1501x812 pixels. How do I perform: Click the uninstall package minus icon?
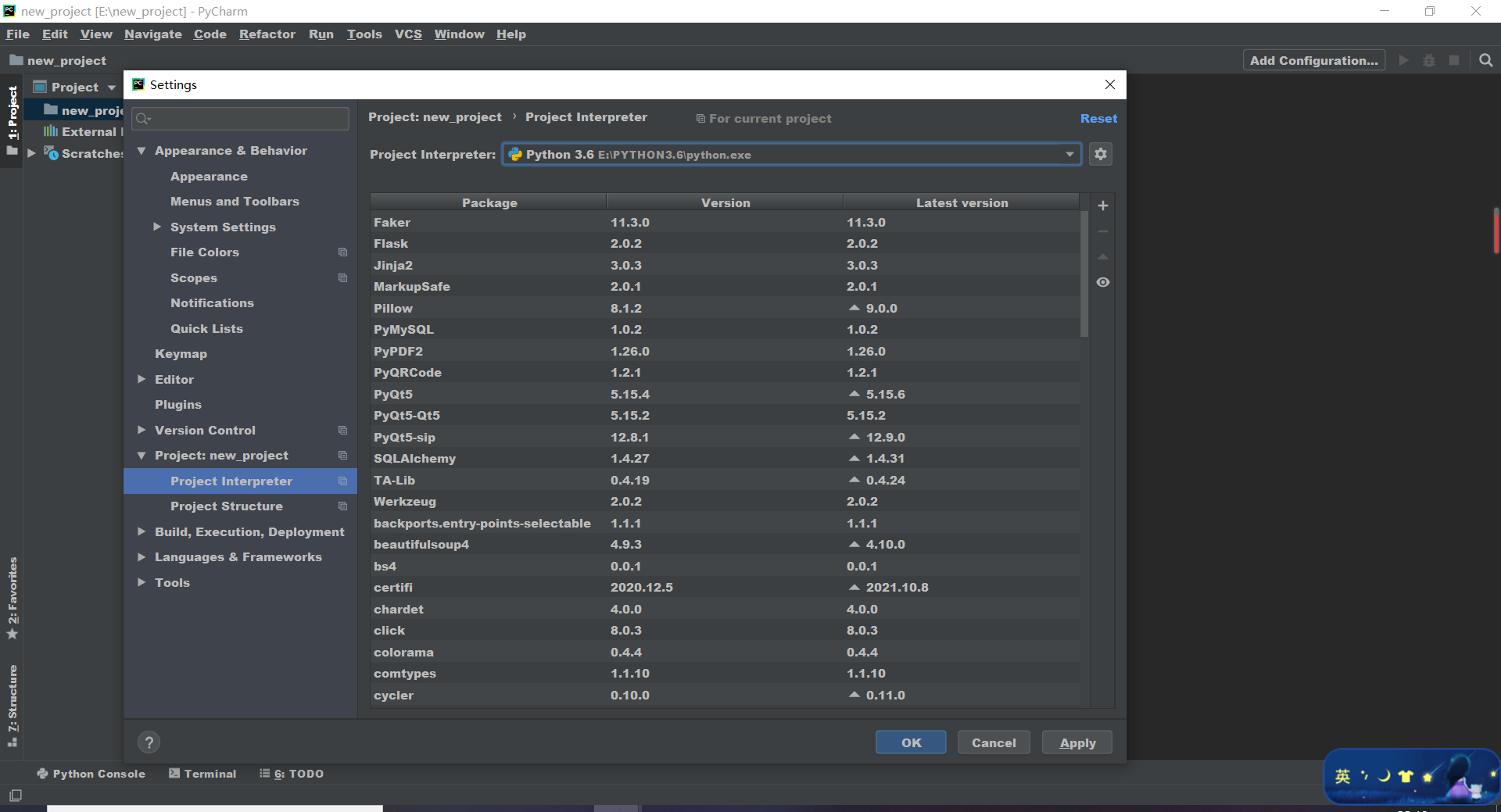[x=1103, y=231]
